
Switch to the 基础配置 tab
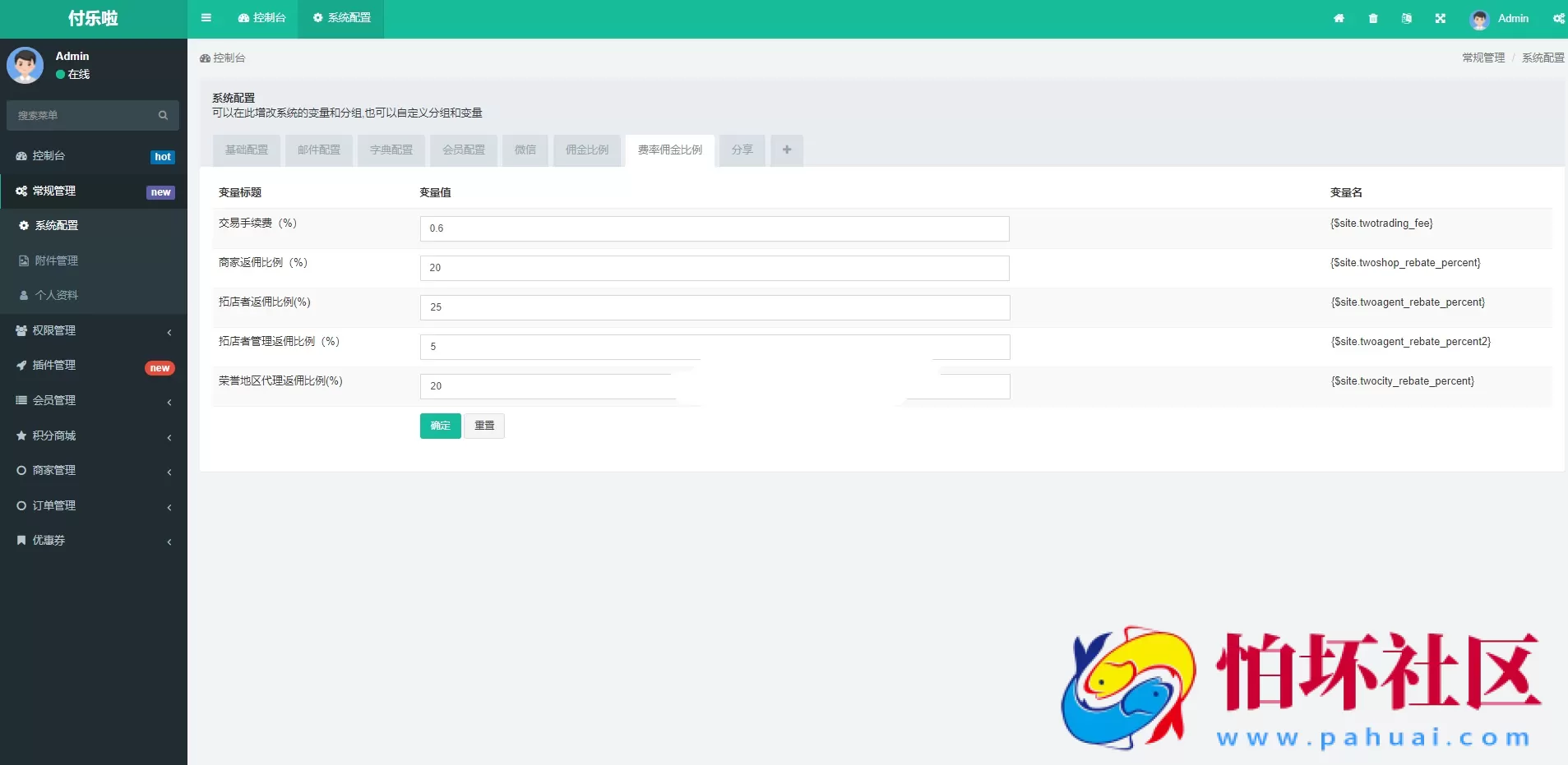[247, 150]
